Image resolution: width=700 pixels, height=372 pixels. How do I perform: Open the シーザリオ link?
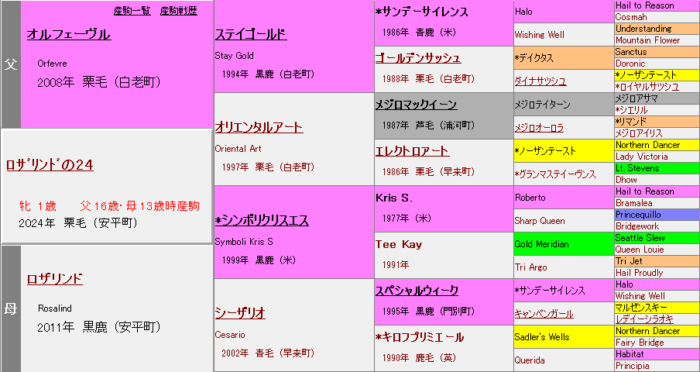pyautogui.click(x=240, y=313)
